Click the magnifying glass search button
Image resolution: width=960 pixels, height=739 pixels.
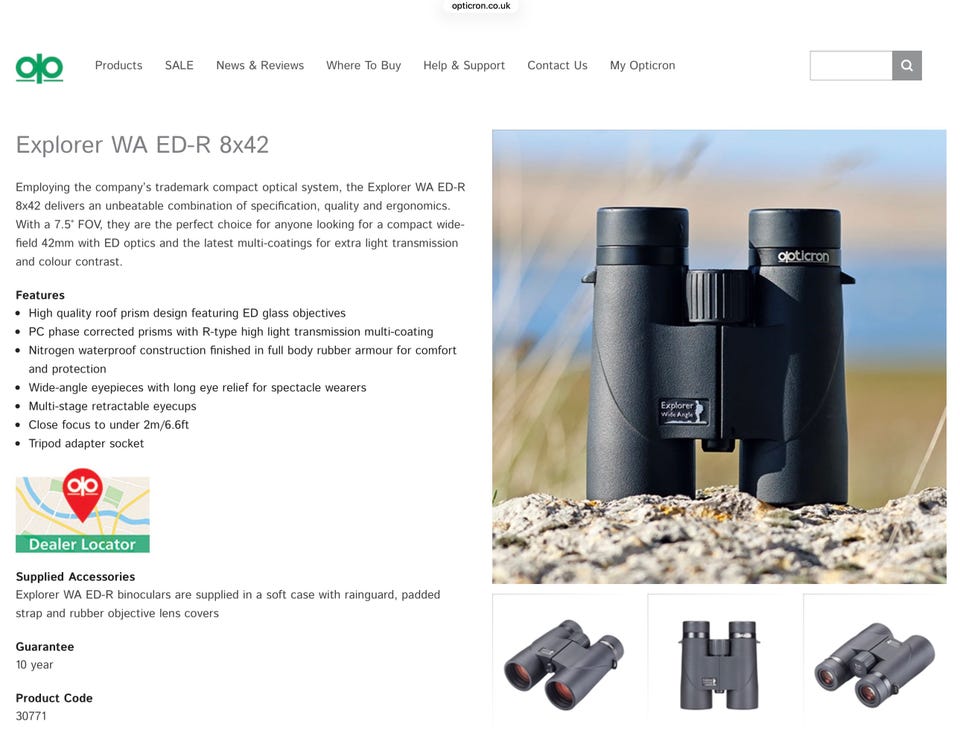coord(907,66)
